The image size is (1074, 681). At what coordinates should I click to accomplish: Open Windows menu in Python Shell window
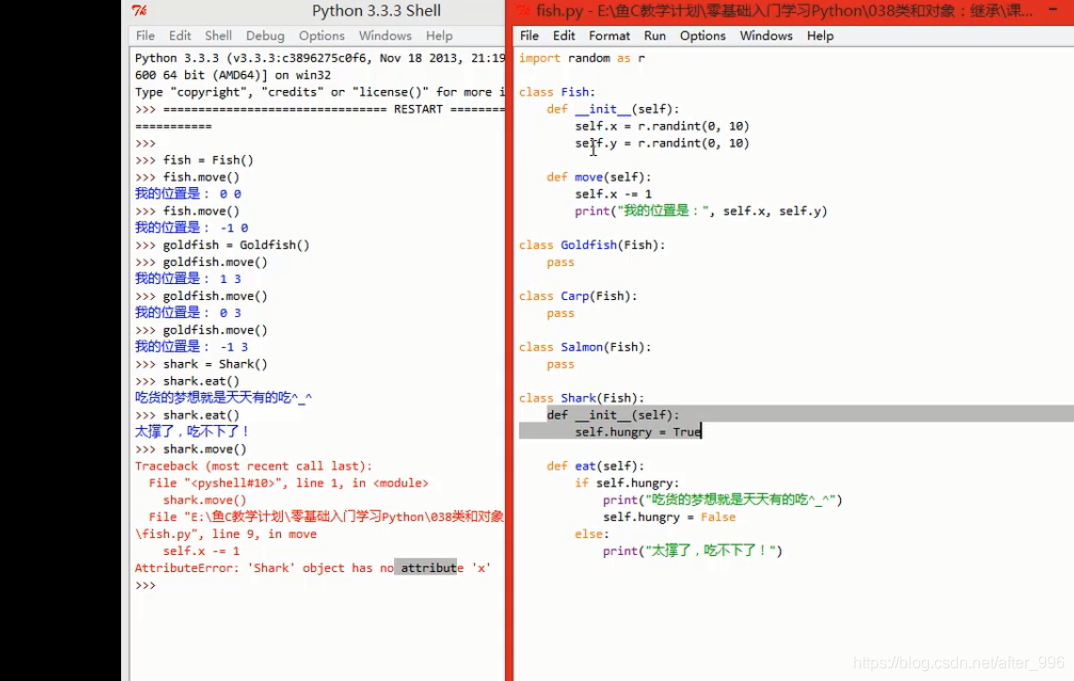[385, 36]
